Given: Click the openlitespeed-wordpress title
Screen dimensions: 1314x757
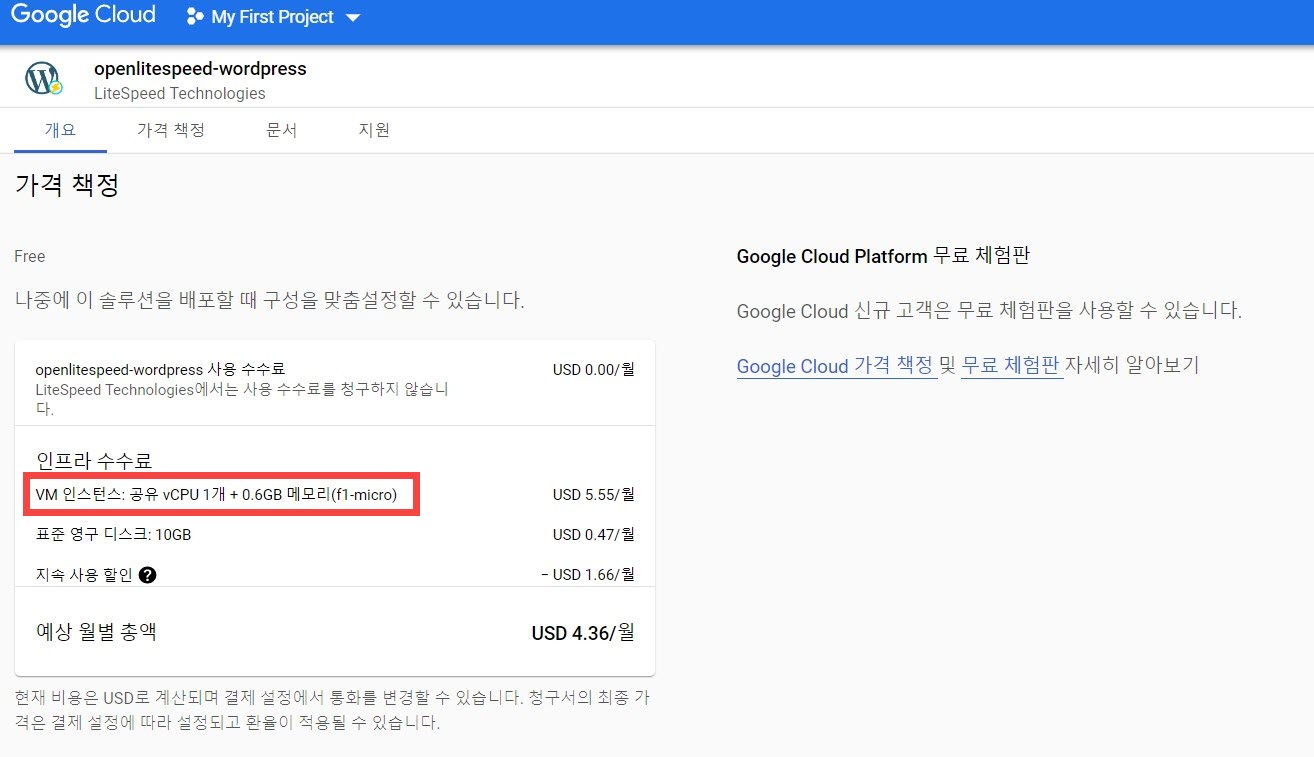Looking at the screenshot, I should 200,69.
